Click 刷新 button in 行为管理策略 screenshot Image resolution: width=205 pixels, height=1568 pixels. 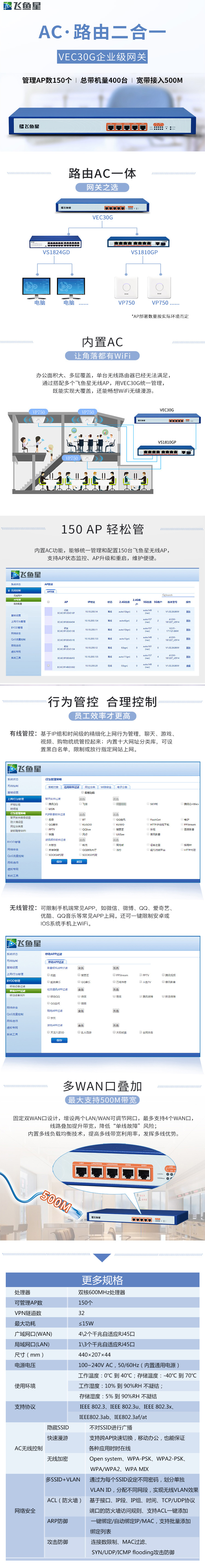click(79, 861)
